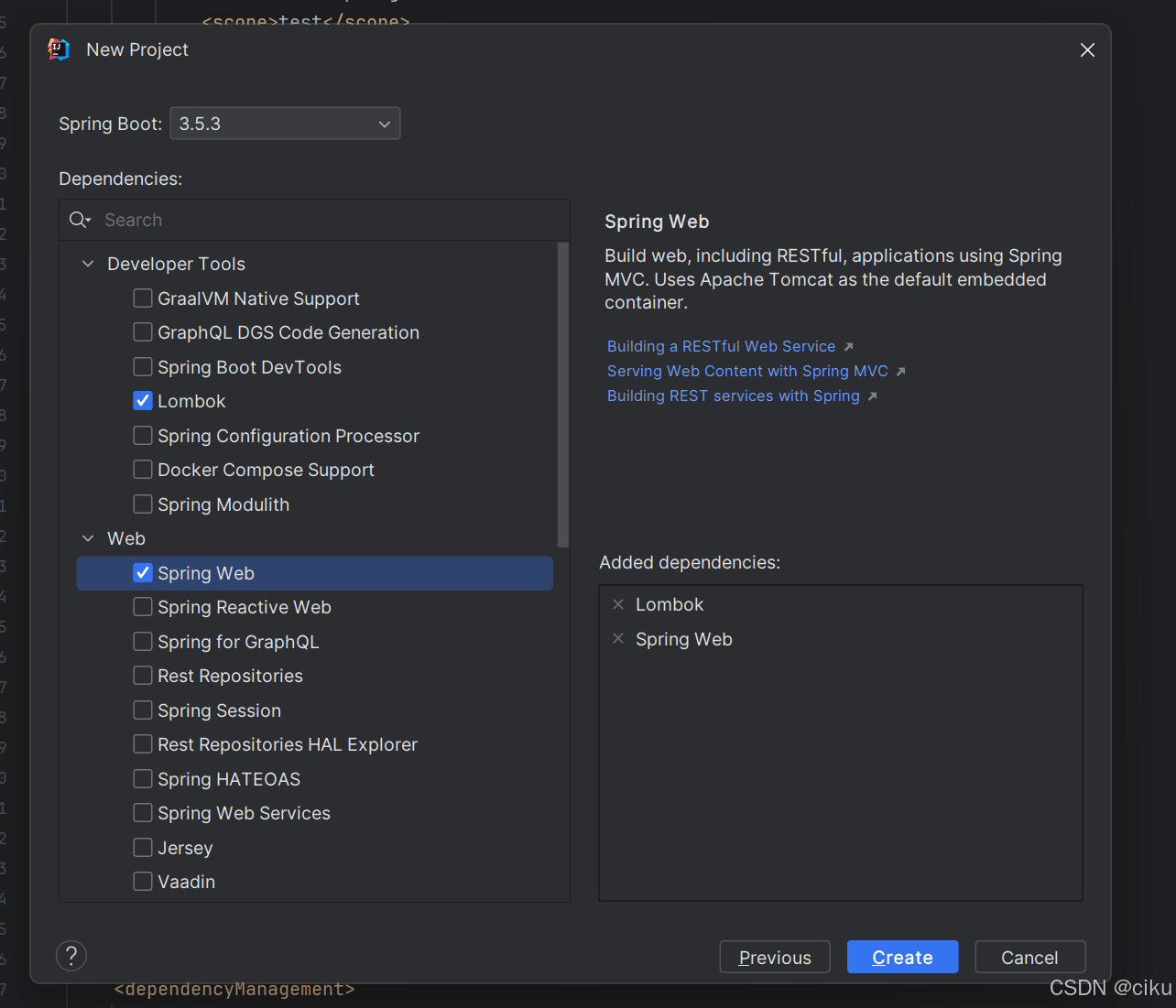Click Lombok in the added dependencies list
Screen dimensions: 1176x1008
[x=670, y=604]
